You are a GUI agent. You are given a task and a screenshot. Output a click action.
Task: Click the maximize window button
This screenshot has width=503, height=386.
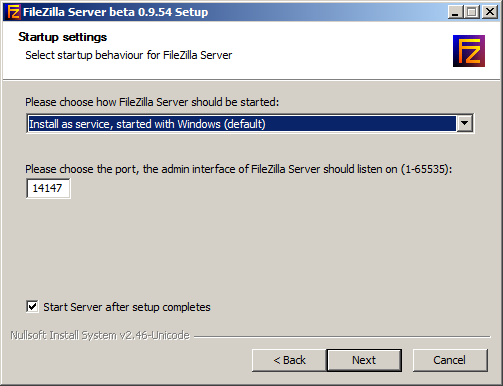(472, 12)
